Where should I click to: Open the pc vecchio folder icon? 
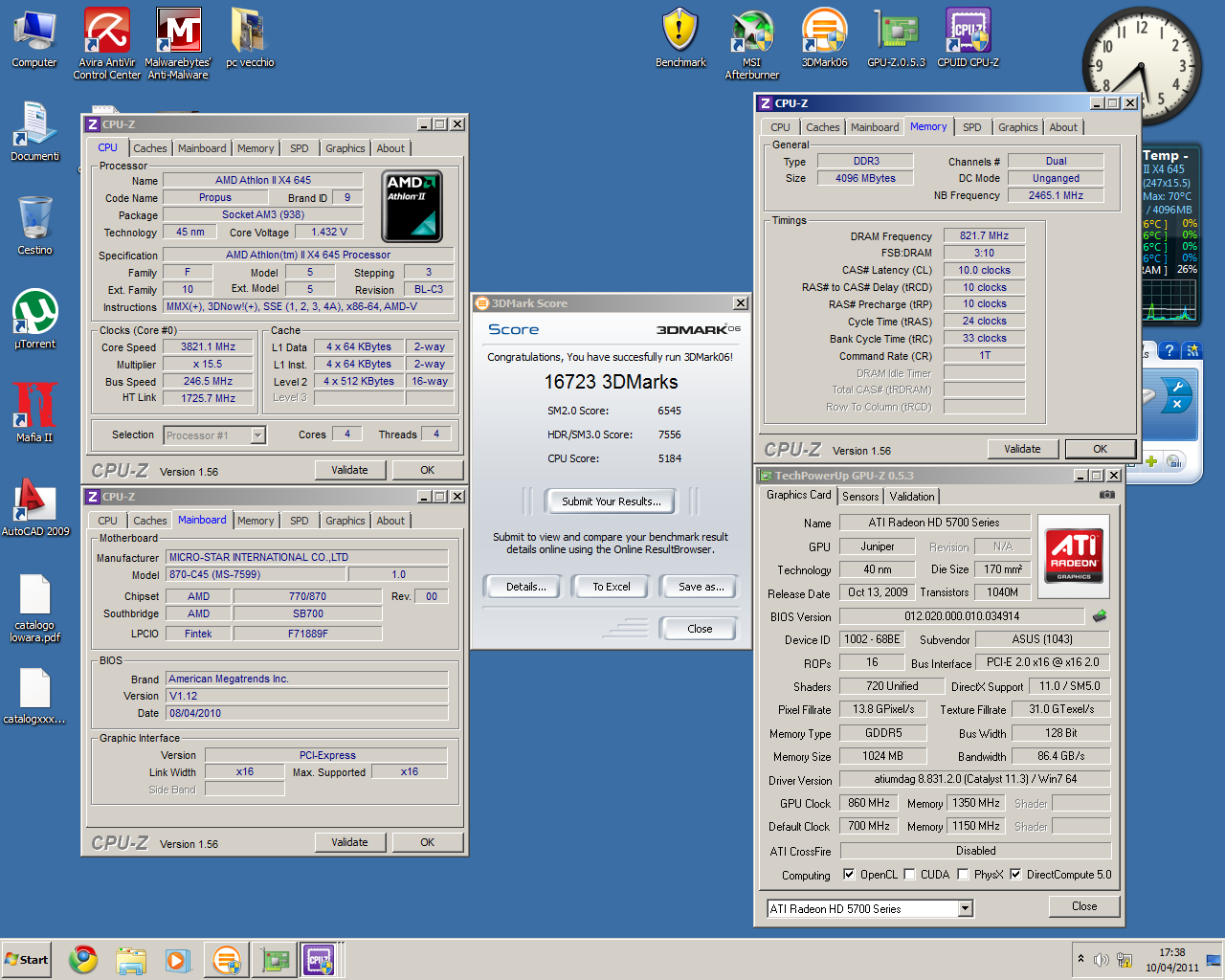tap(250, 38)
